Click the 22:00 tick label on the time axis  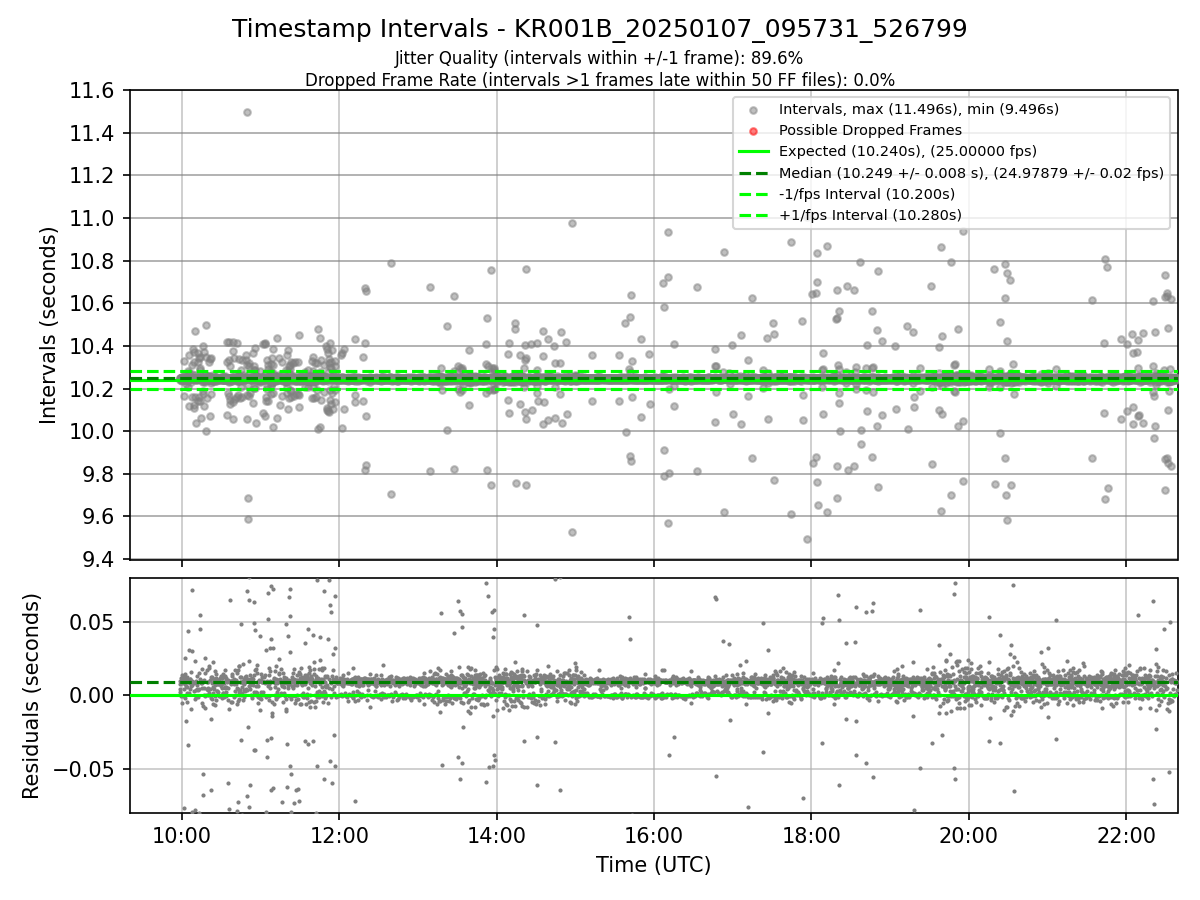[x=1126, y=835]
